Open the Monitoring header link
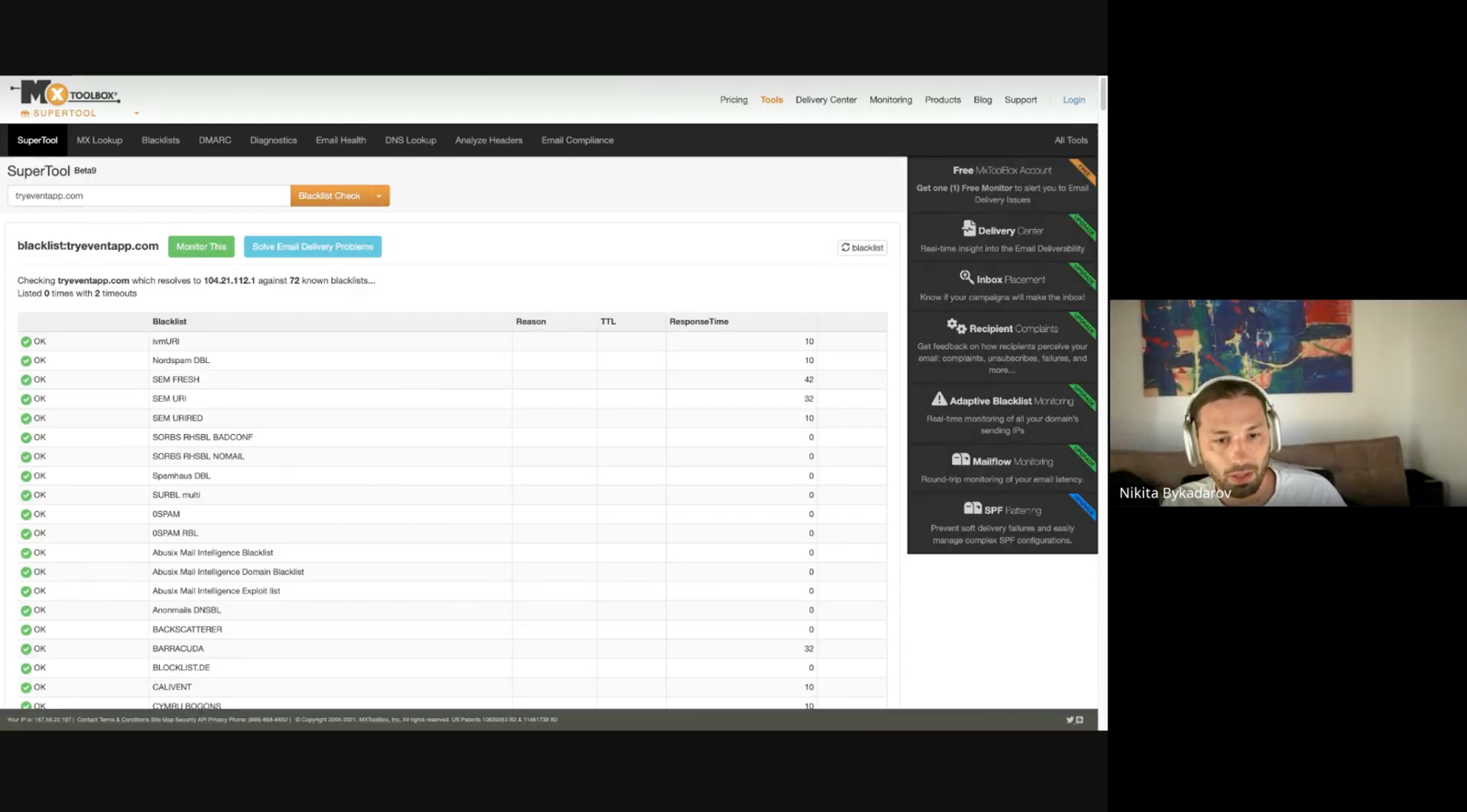This screenshot has width=1467, height=812. pos(891,99)
